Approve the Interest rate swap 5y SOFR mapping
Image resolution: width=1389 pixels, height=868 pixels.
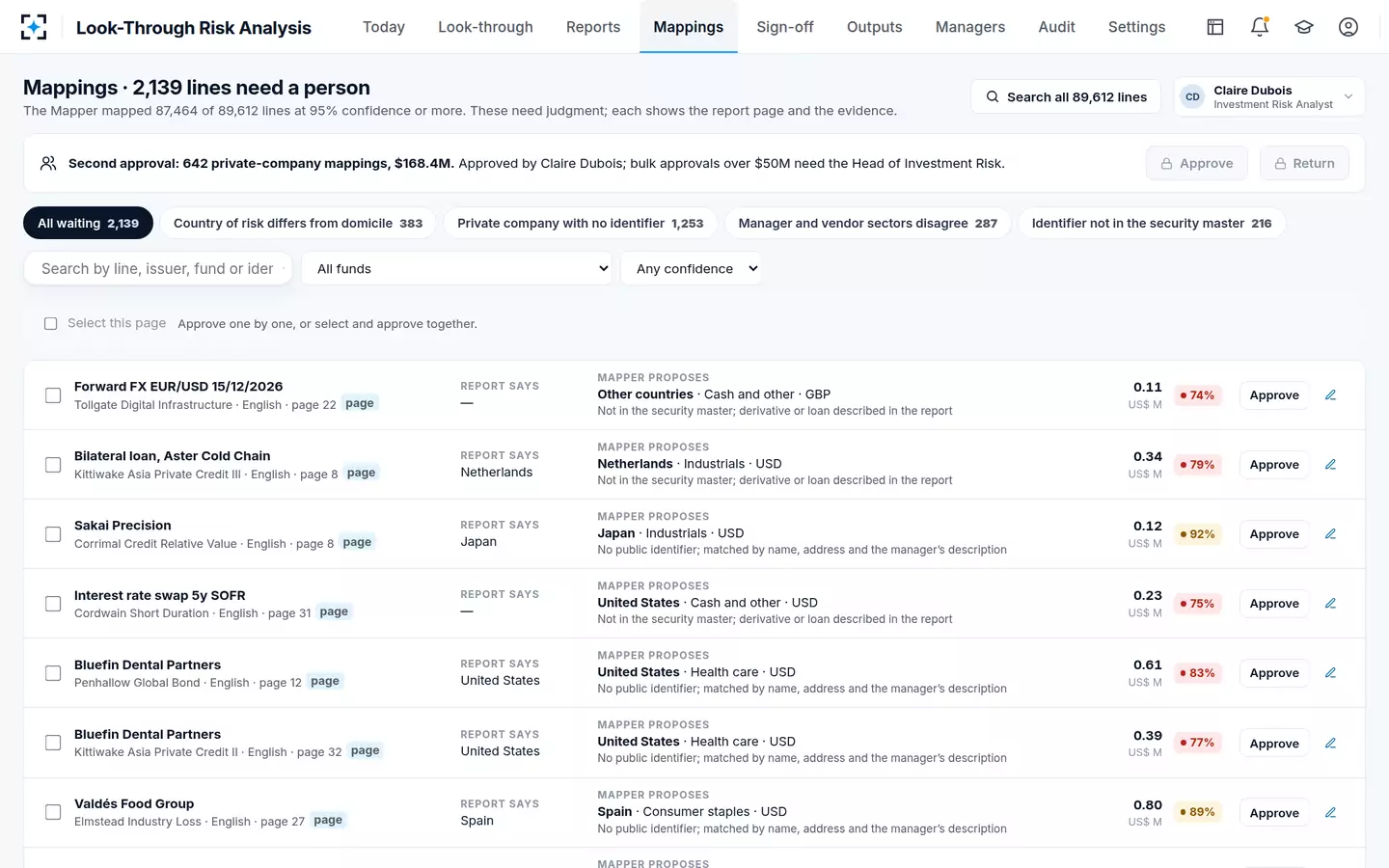click(1273, 604)
